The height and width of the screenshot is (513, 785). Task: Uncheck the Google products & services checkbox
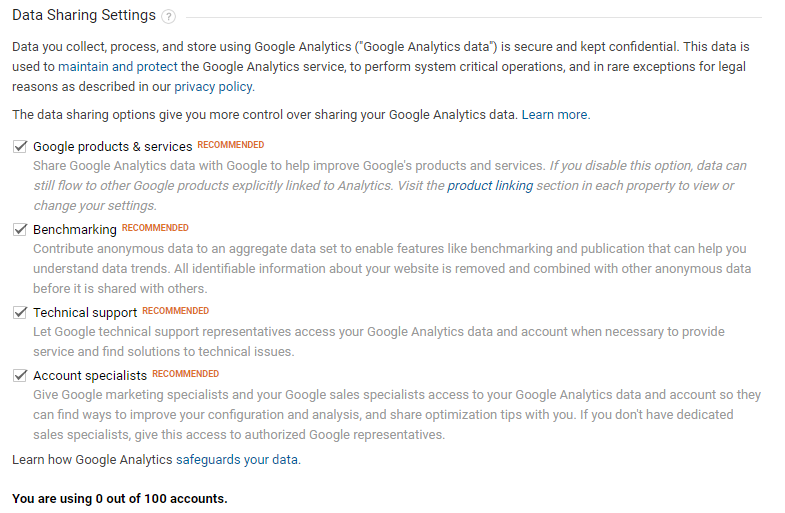tap(20, 146)
